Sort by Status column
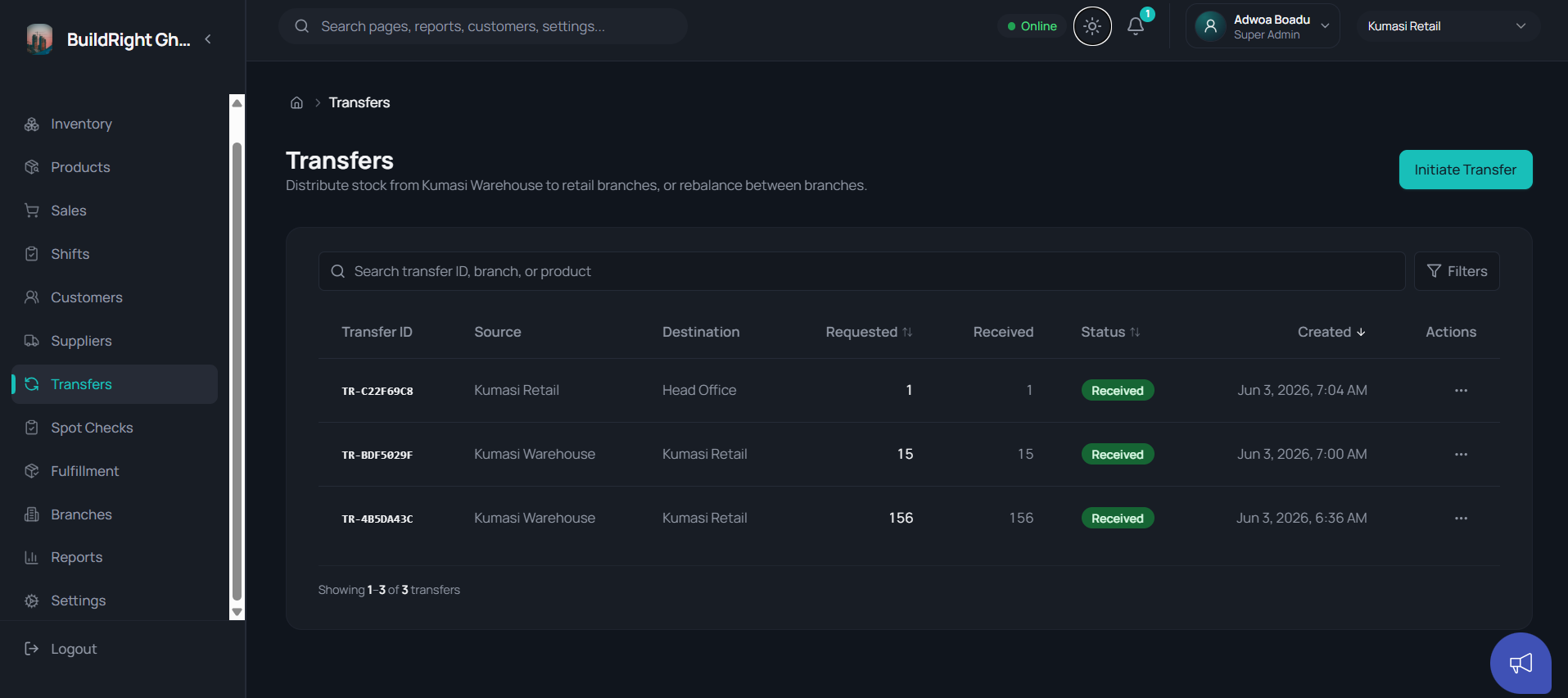The width and height of the screenshot is (1568, 698). 1110,332
